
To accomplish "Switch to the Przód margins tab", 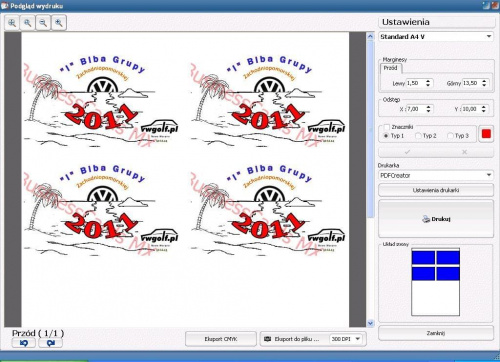I will tap(391, 68).
